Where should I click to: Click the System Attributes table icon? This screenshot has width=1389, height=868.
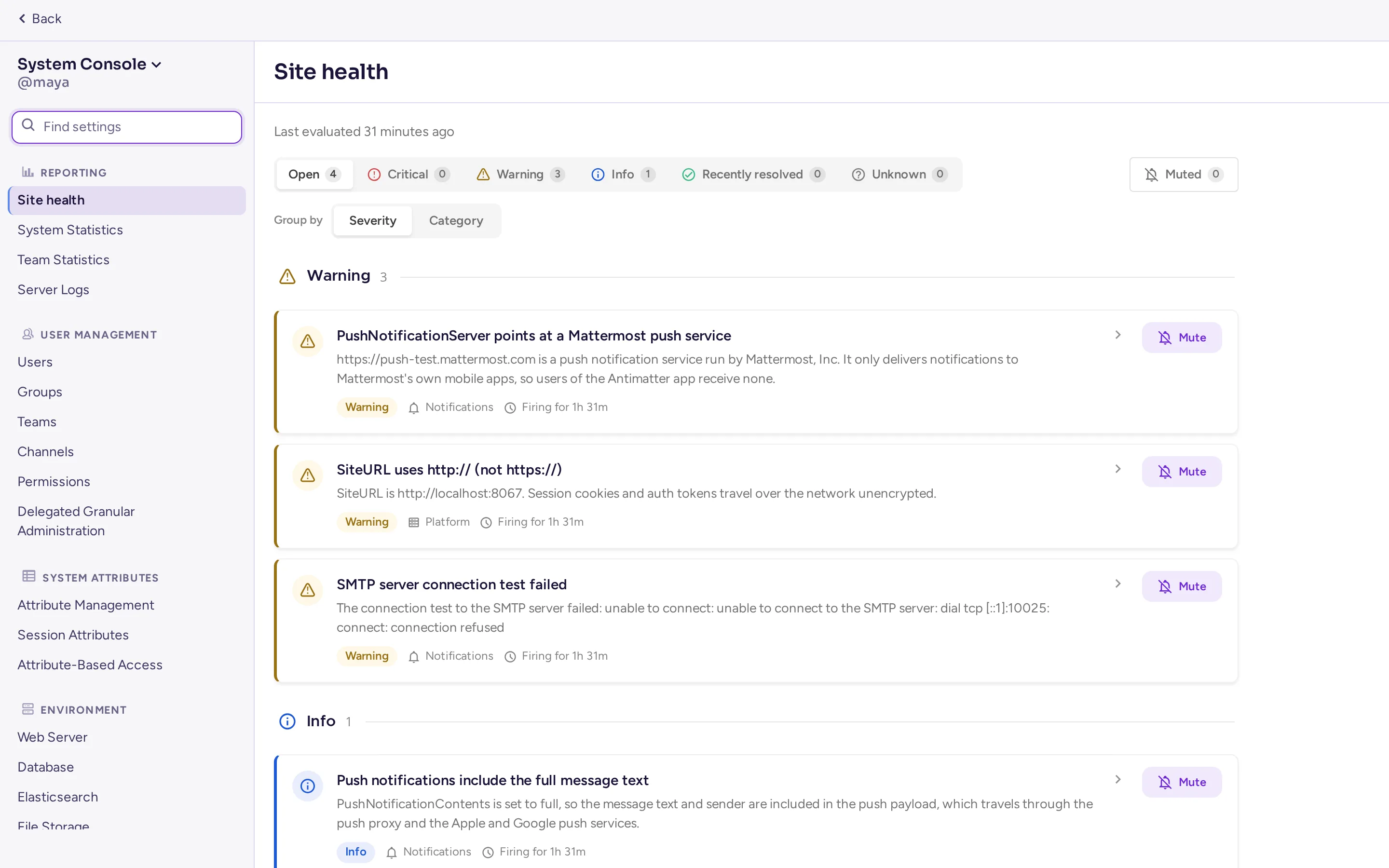coord(29,576)
